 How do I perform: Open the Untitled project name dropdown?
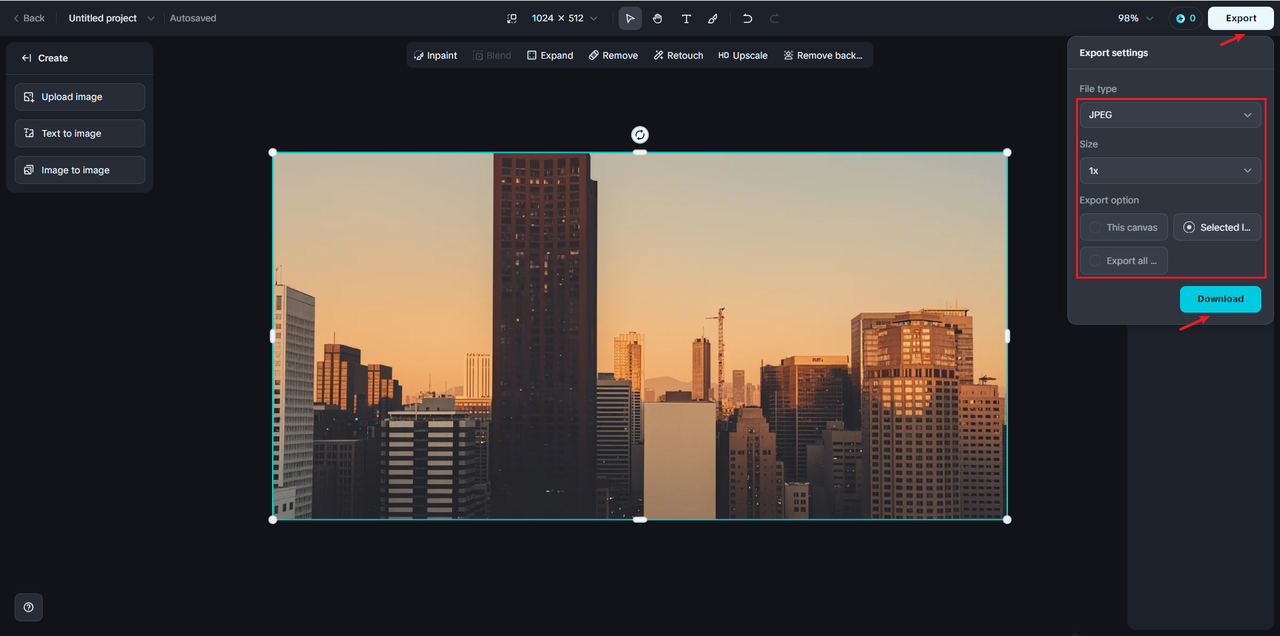point(111,18)
